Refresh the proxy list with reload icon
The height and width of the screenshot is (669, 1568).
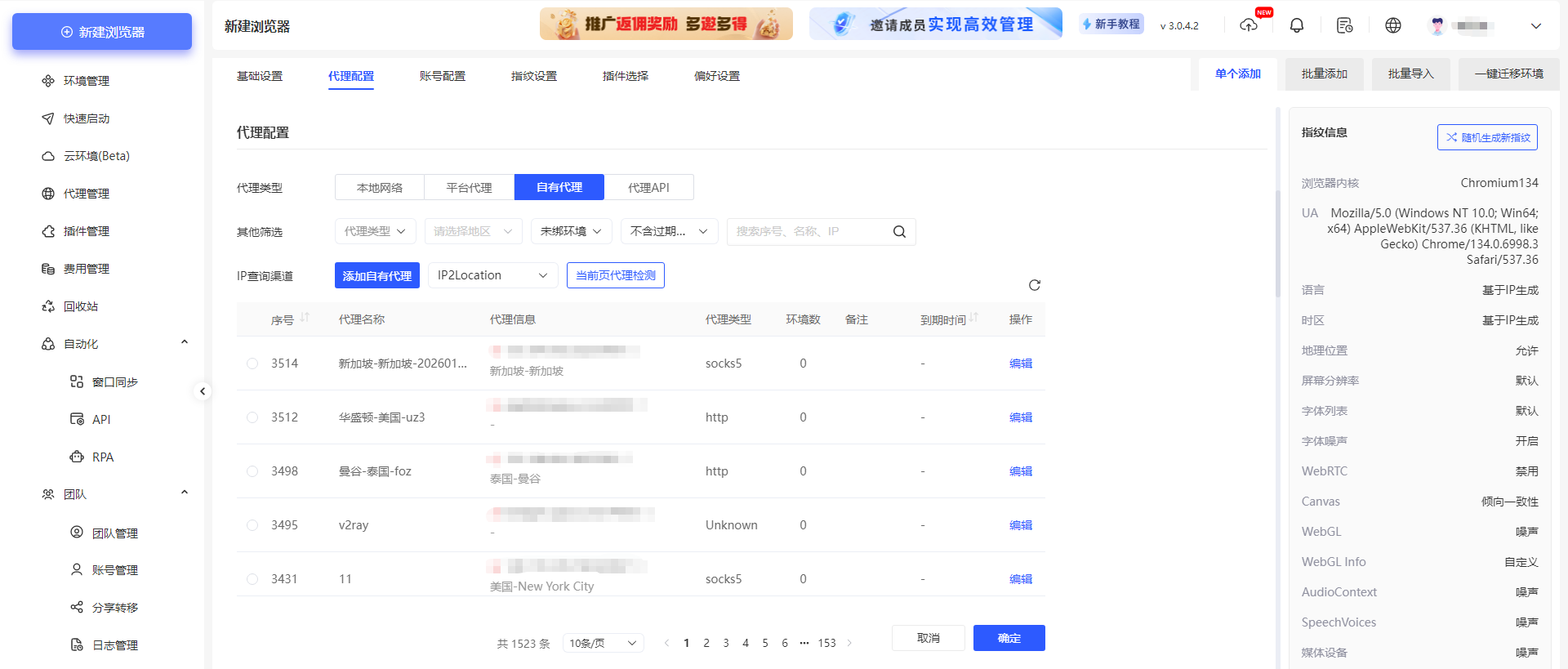[1035, 285]
